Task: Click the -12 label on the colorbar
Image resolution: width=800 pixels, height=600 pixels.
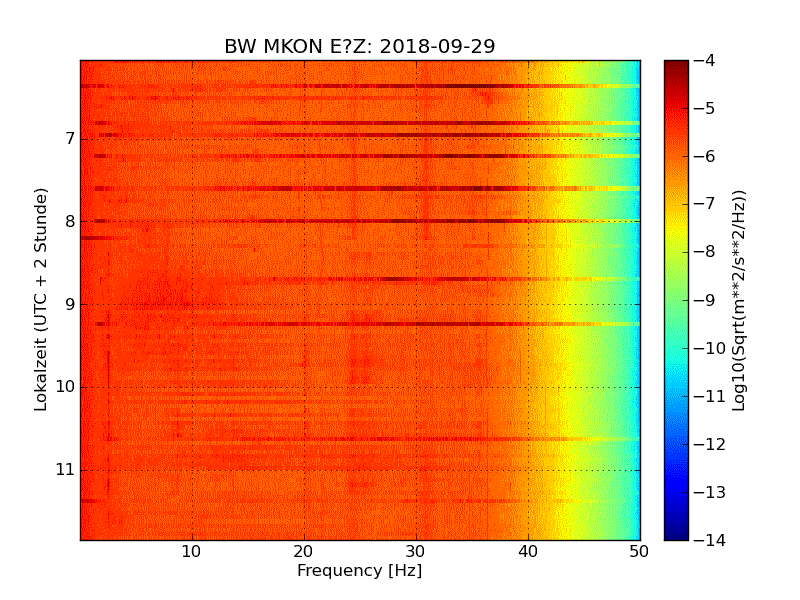Action: click(710, 444)
